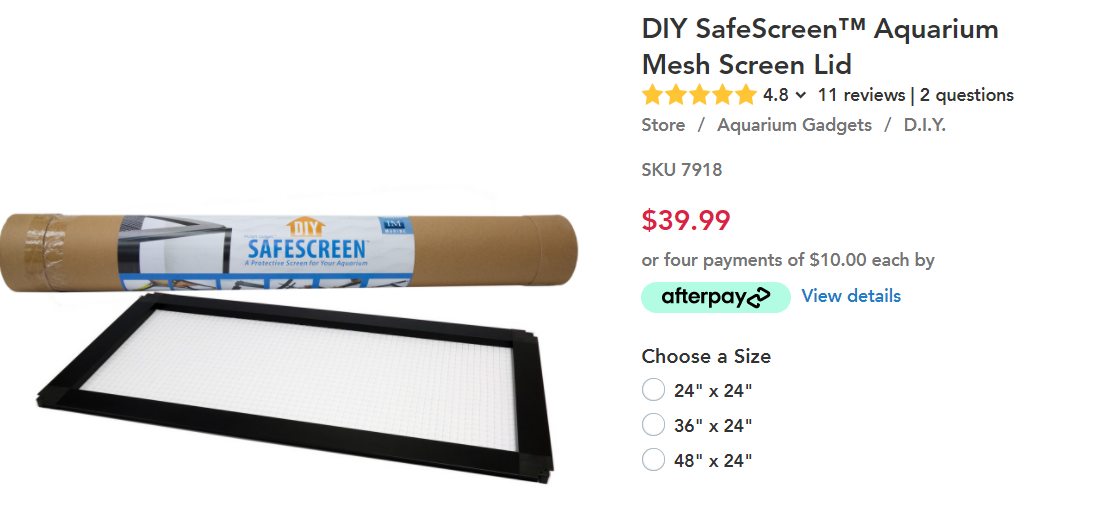Choose the 36" x 24" size option
Image resolution: width=1098 pixels, height=505 pixels.
[653, 425]
